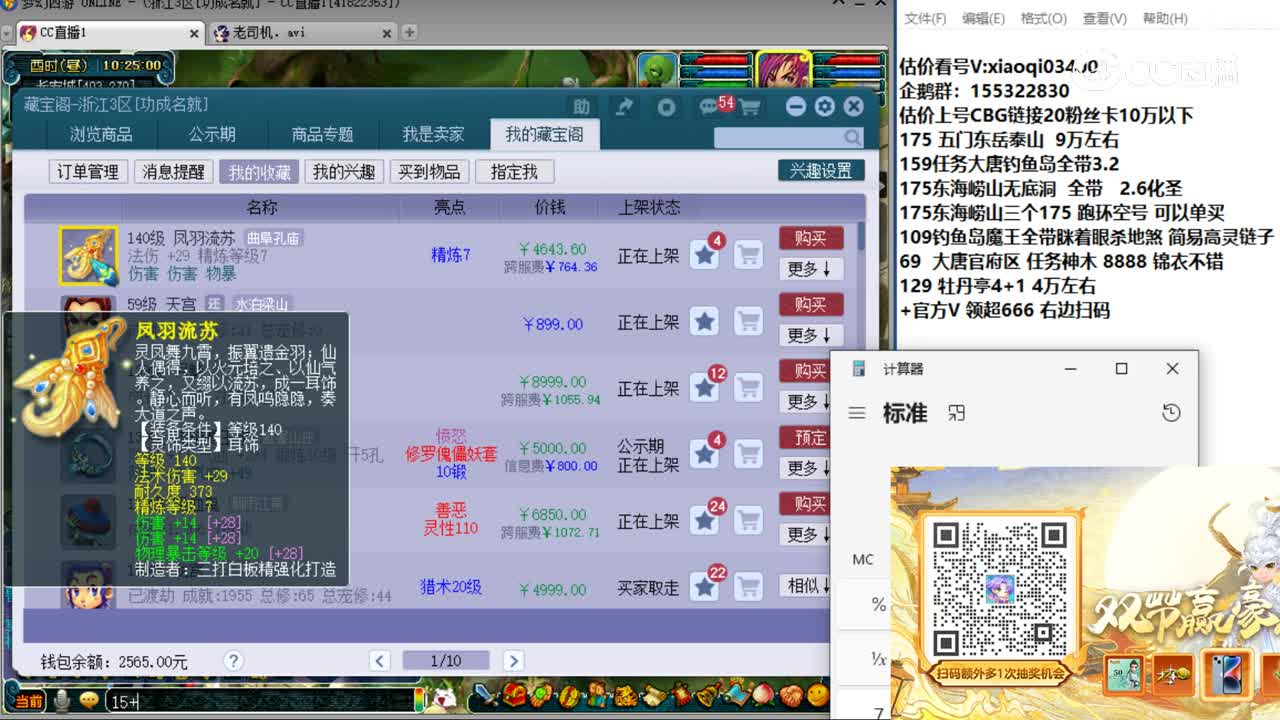Screen dimensions: 1280x720
Task: Add ¥5000.00 item to cart
Action: (x=748, y=455)
